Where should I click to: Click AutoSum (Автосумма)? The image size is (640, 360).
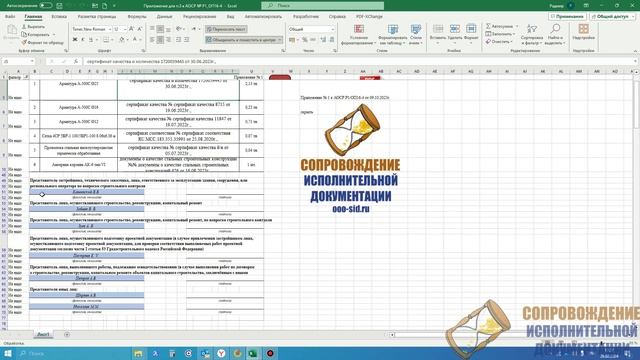(501, 26)
